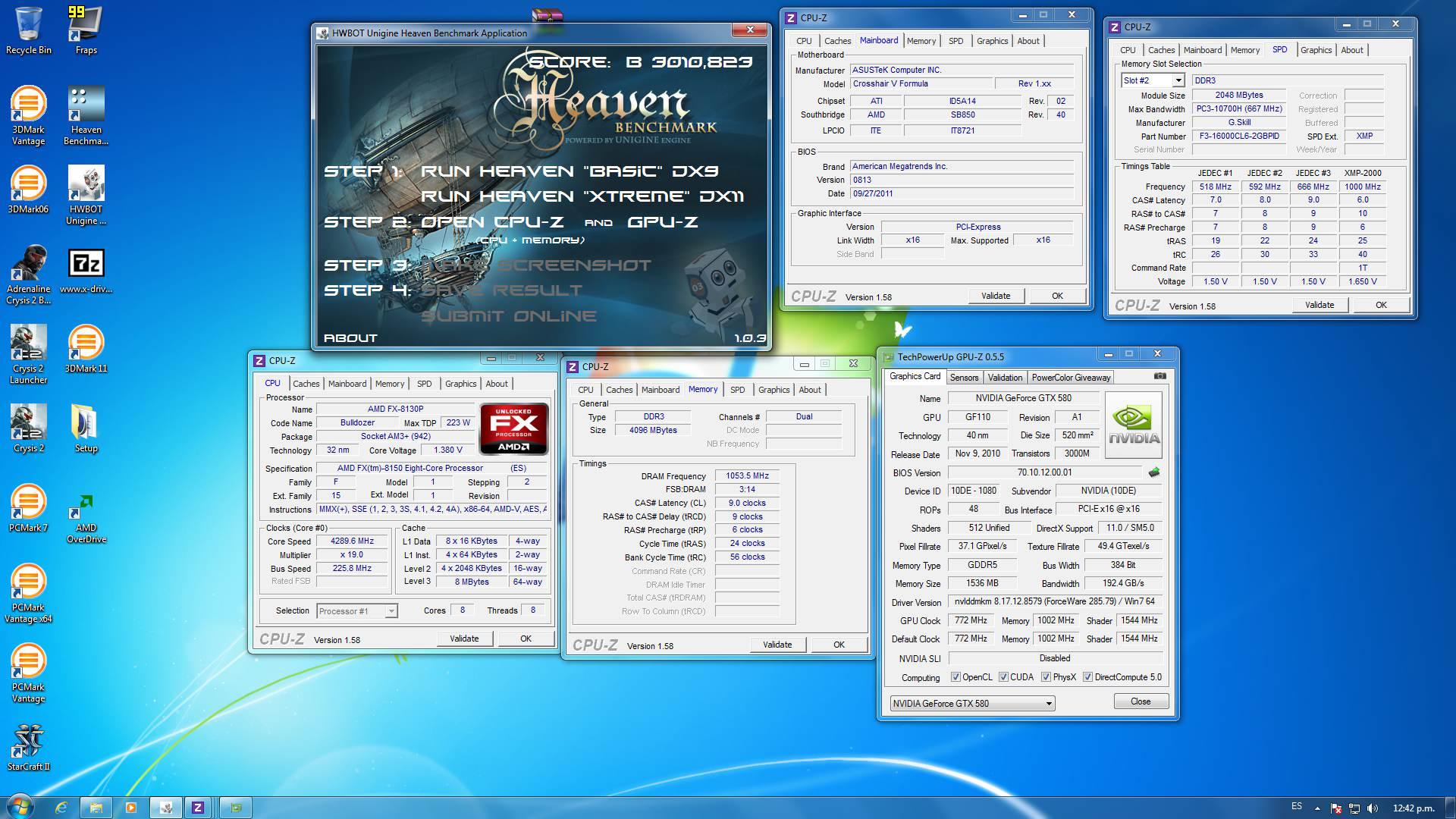Click the GPU-Z Driver Version field

1055,601
